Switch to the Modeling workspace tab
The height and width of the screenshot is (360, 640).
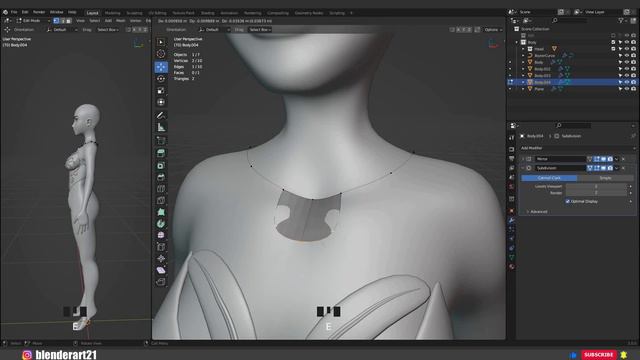click(112, 13)
